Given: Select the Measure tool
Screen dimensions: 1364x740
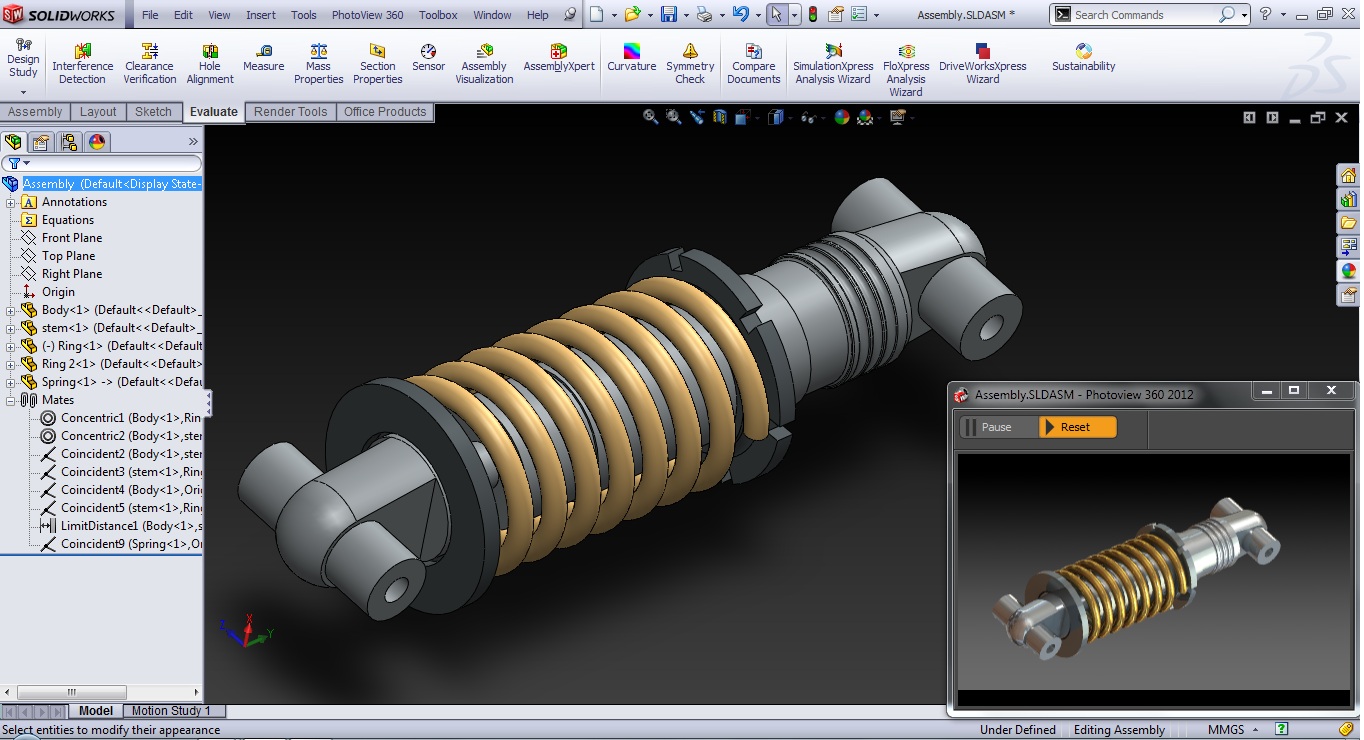Looking at the screenshot, I should tap(264, 58).
